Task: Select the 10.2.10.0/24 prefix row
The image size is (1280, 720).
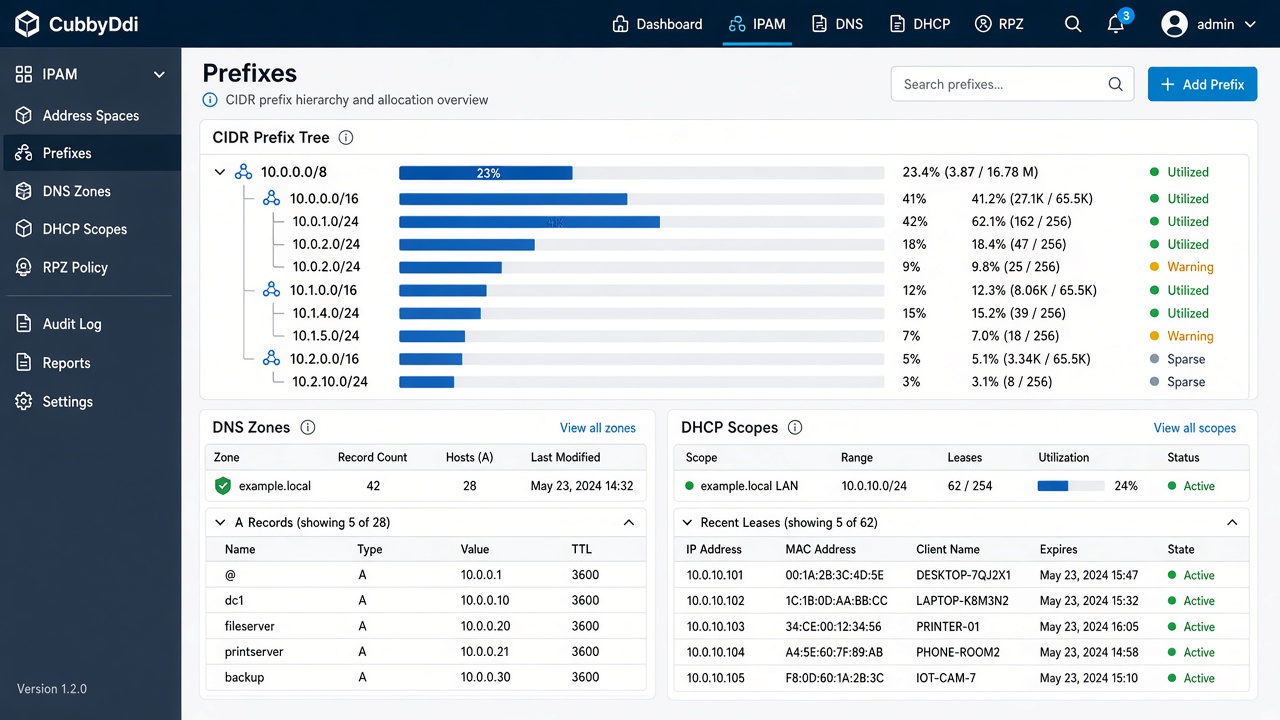Action: point(724,382)
